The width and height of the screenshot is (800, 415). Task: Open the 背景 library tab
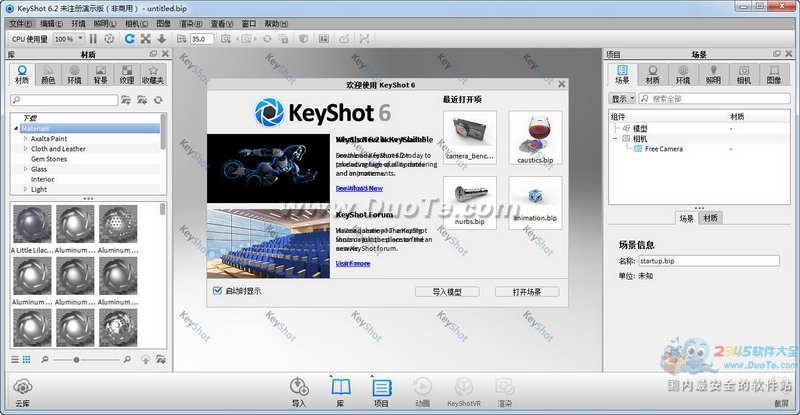(x=101, y=75)
